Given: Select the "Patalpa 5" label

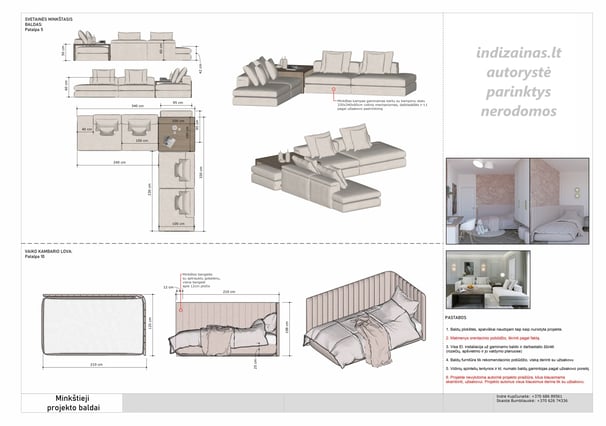Looking at the screenshot, I should click(34, 29).
